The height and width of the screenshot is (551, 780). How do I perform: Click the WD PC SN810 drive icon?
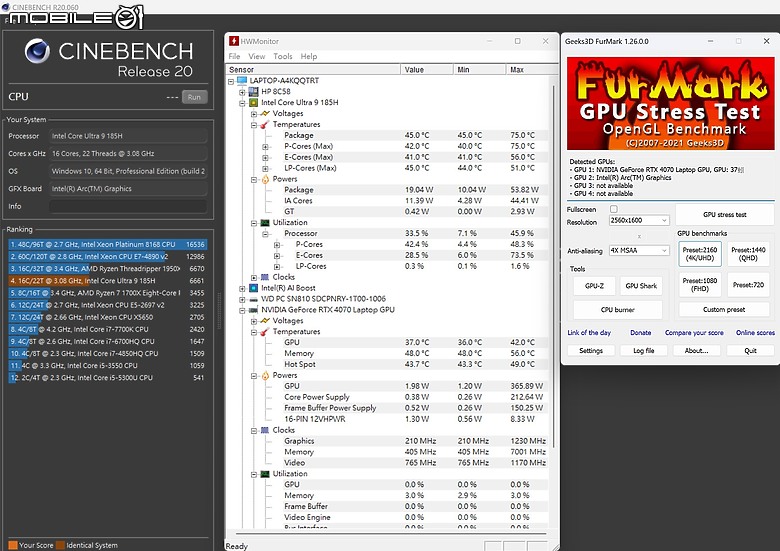[x=253, y=299]
